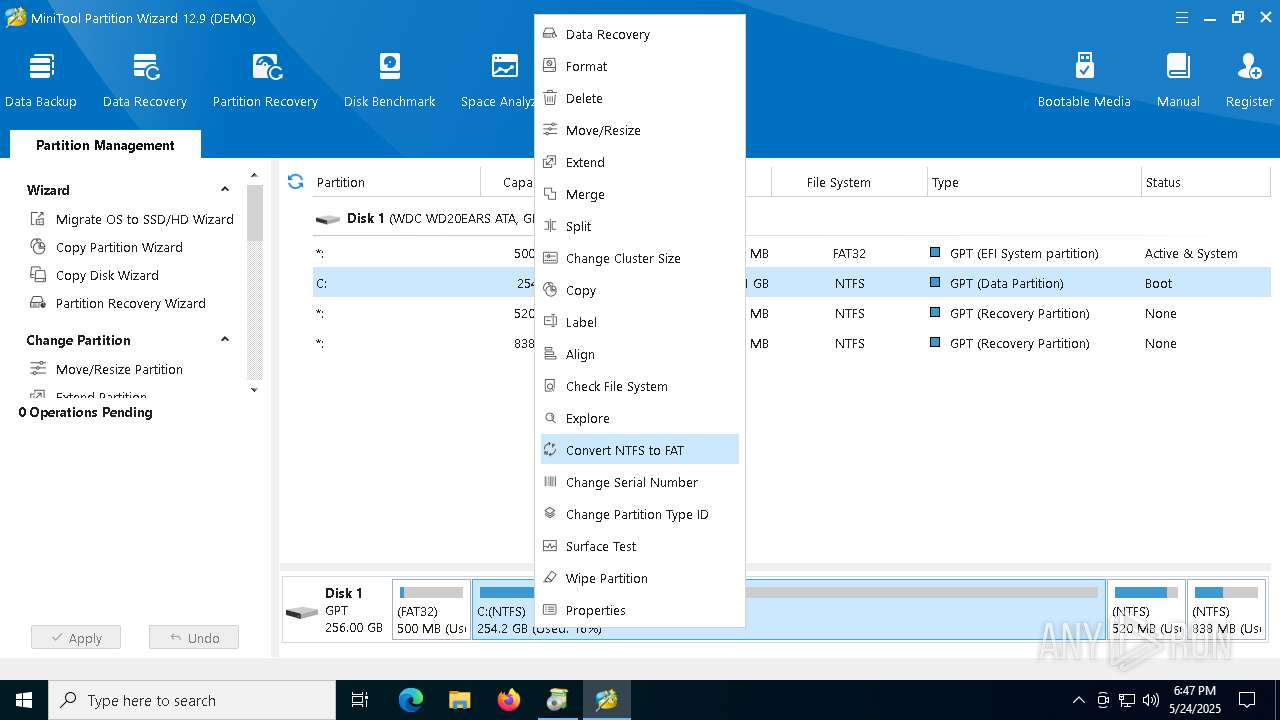Screen dimensions: 1280x720
Task: Click the Wipe Partition eraser icon
Action: (x=549, y=578)
